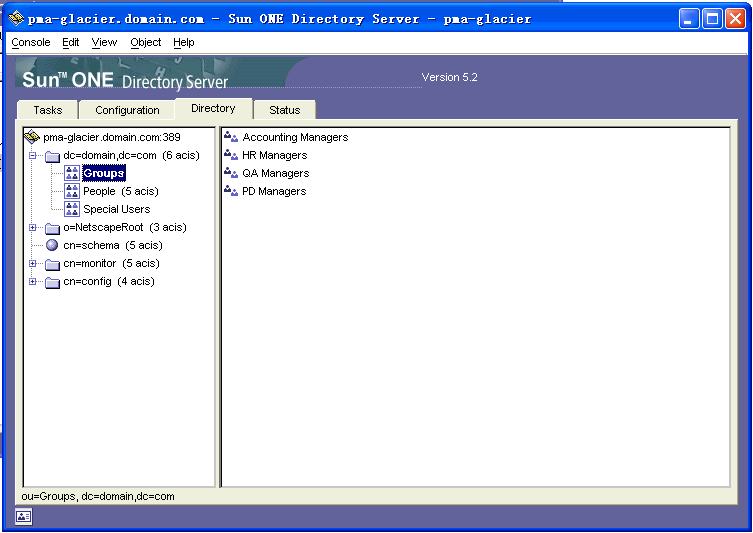Open the Edit menu

pyautogui.click(x=71, y=42)
